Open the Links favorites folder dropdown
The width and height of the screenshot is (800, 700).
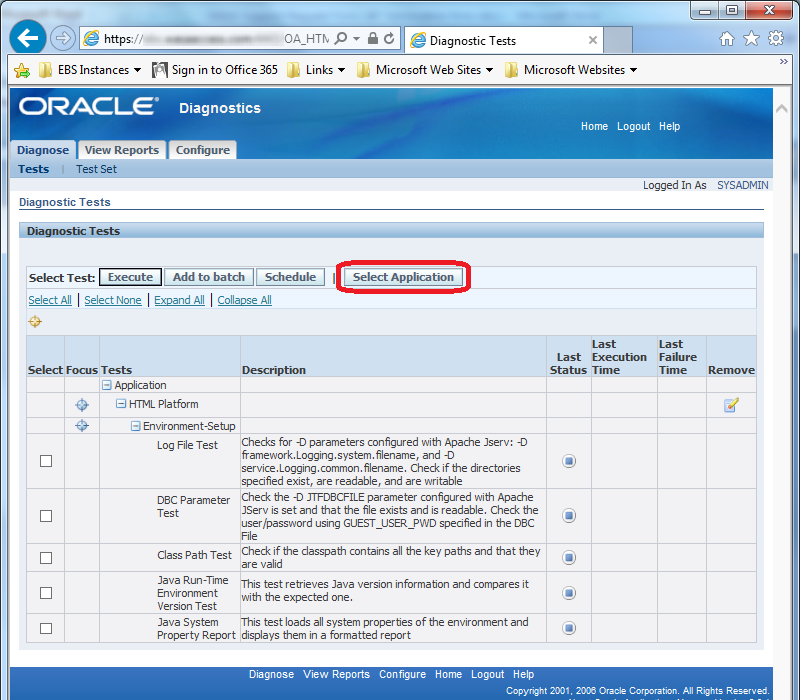pyautogui.click(x=316, y=70)
